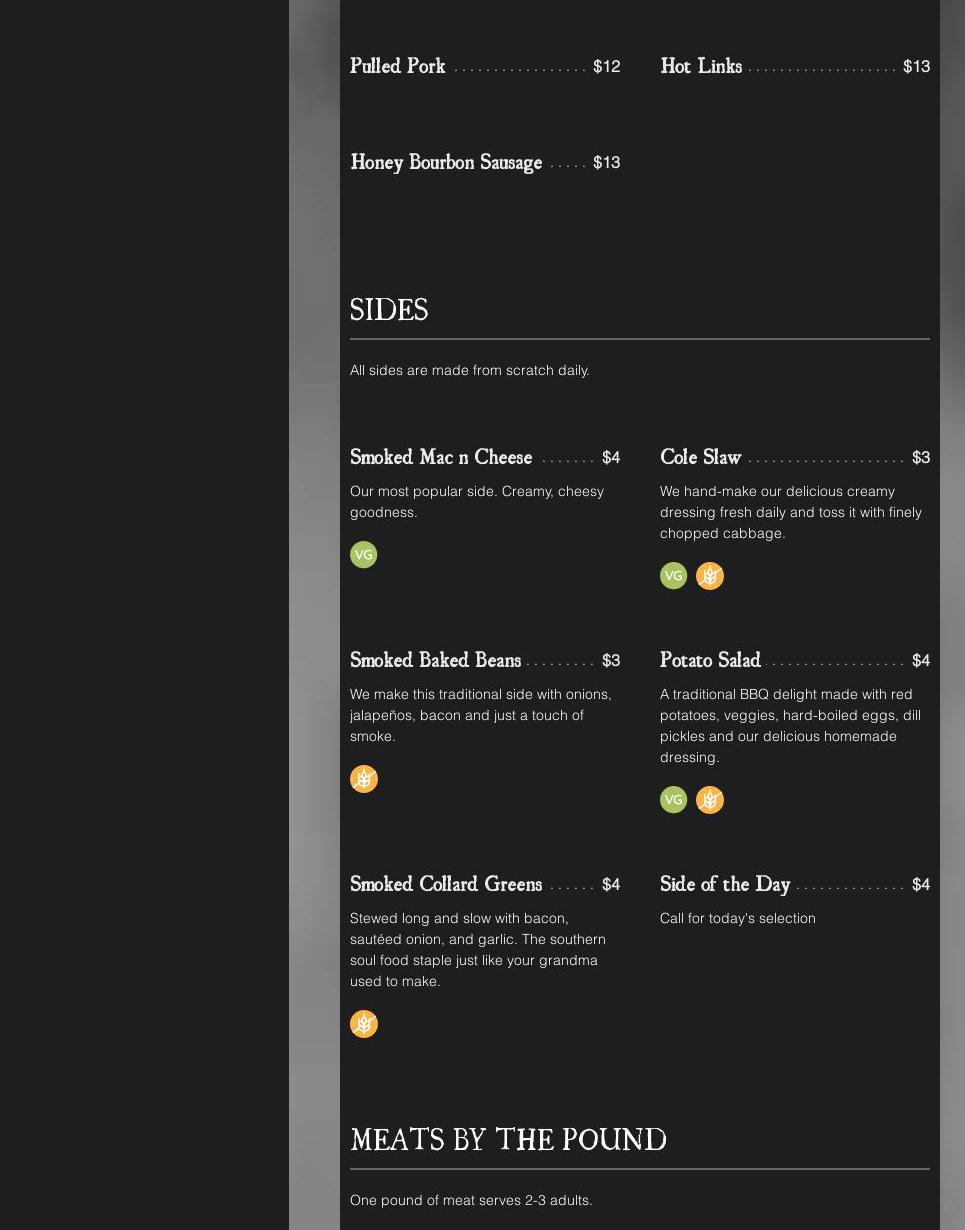Click the VG badge under Cole Slaw

[673, 576]
